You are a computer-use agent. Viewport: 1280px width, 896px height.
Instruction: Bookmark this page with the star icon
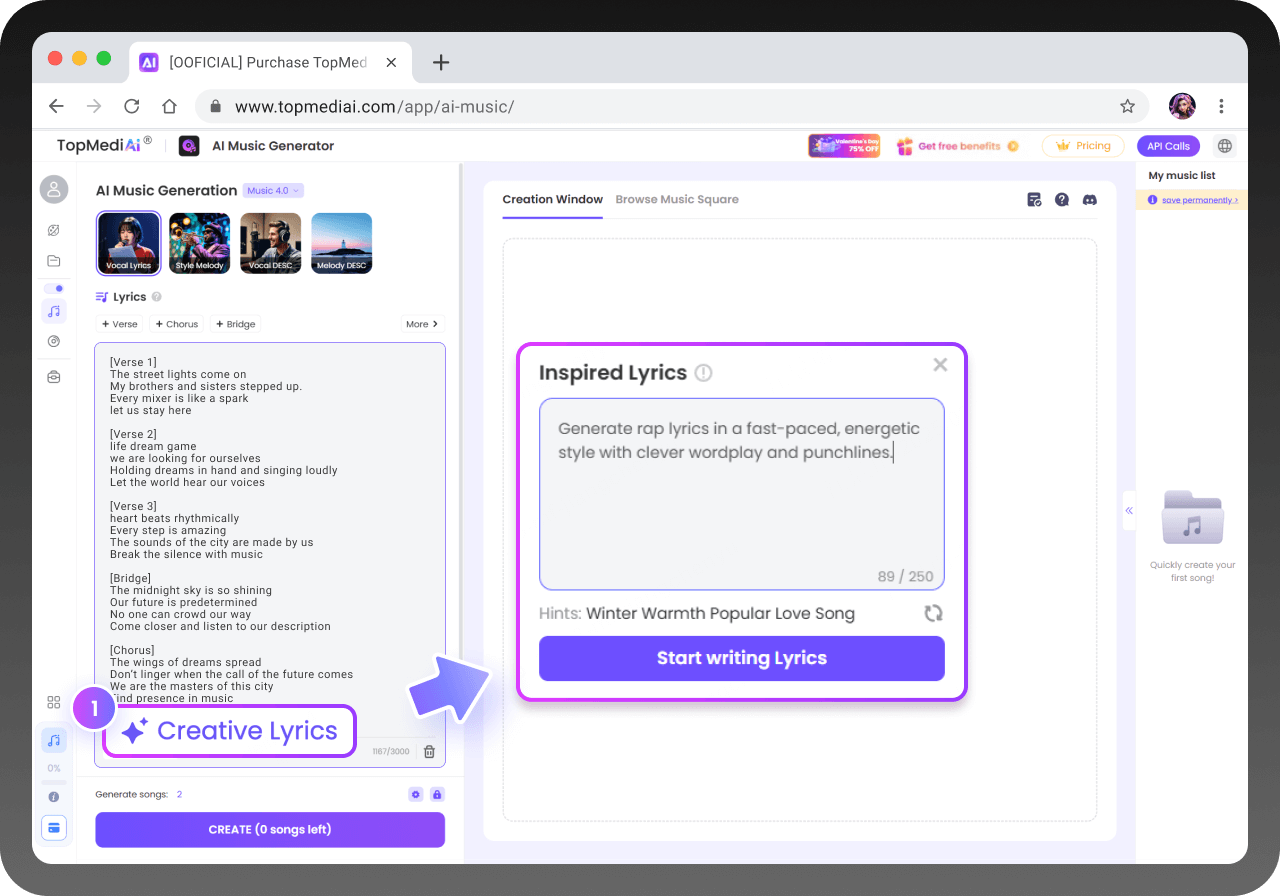1127,106
